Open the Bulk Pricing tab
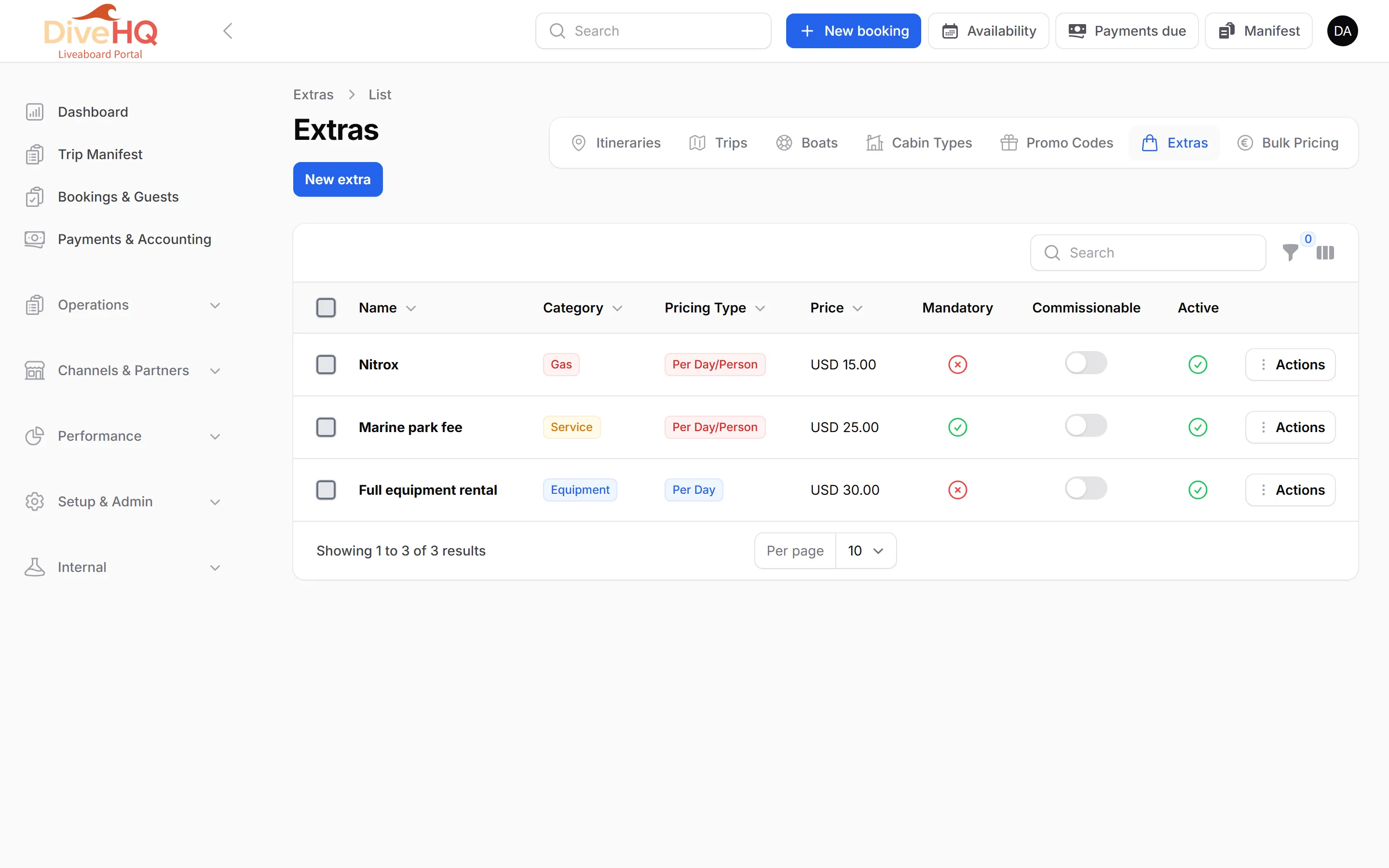This screenshot has height=868, width=1389. point(1288,143)
